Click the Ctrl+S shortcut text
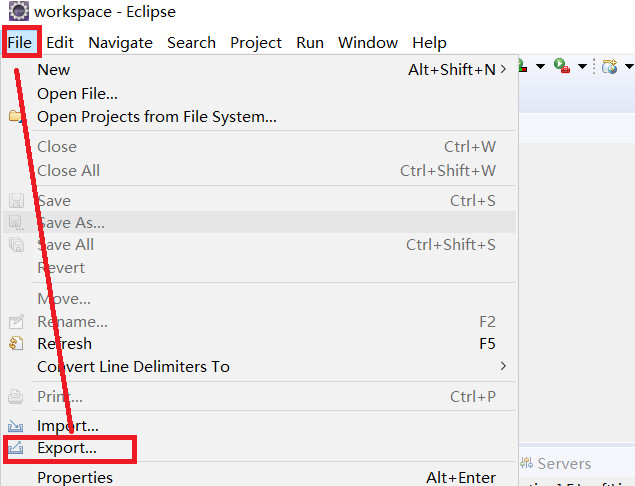The image size is (635, 486). (x=473, y=200)
